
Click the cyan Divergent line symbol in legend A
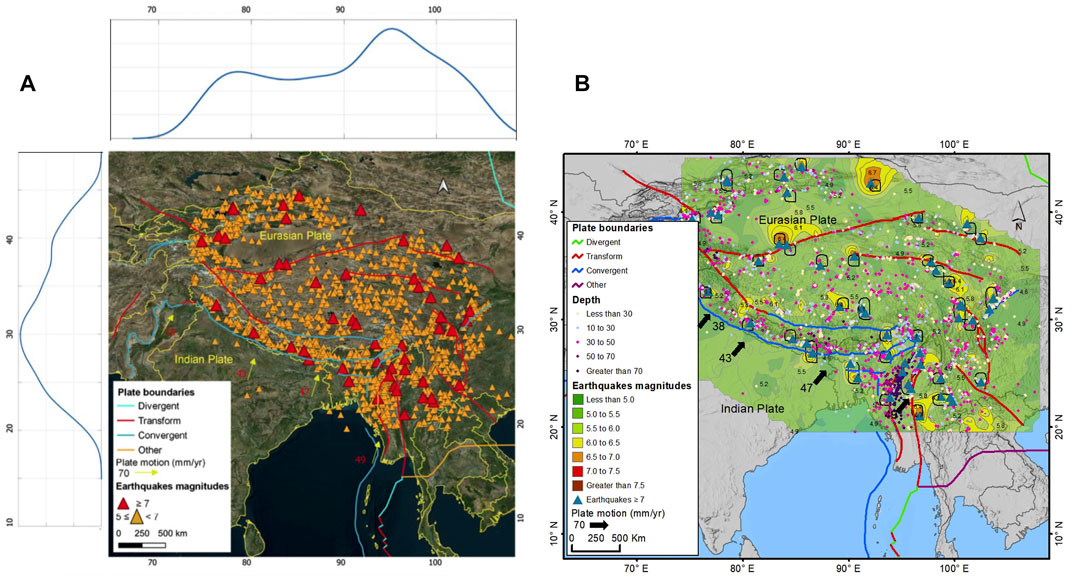tap(125, 406)
